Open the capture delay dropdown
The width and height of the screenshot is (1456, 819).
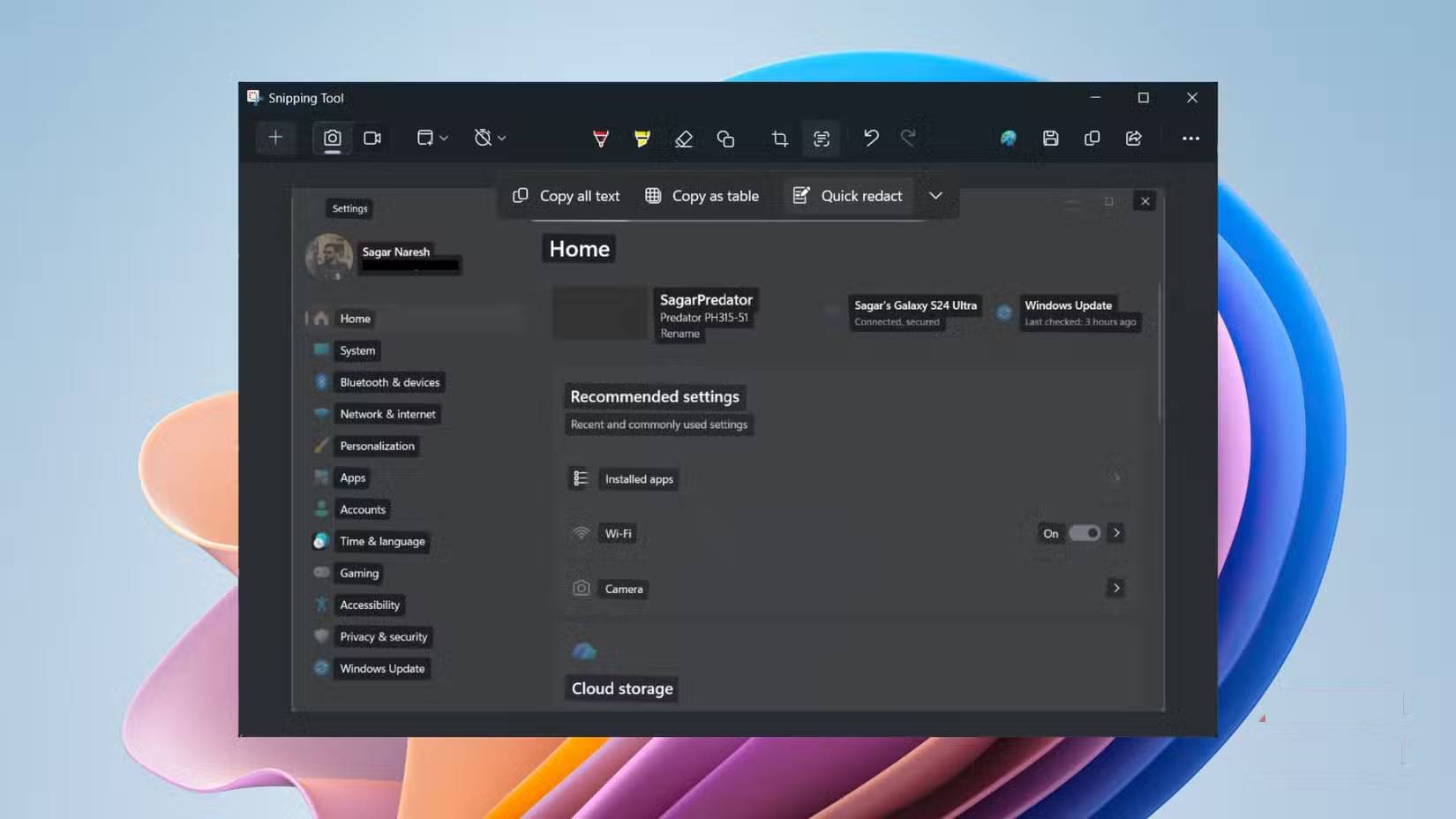[x=489, y=139]
